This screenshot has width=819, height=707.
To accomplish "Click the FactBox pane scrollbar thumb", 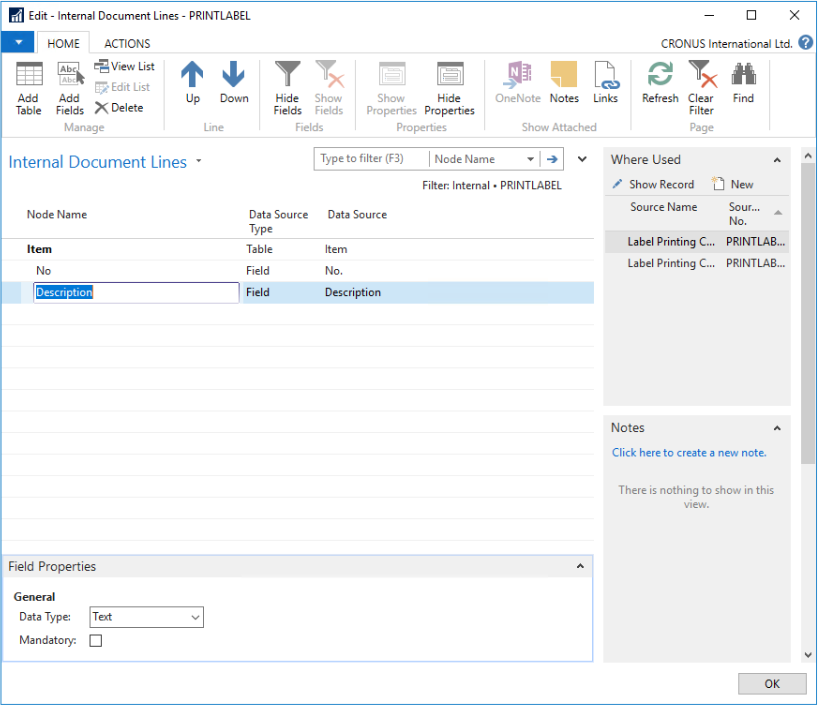I will click(x=808, y=313).
